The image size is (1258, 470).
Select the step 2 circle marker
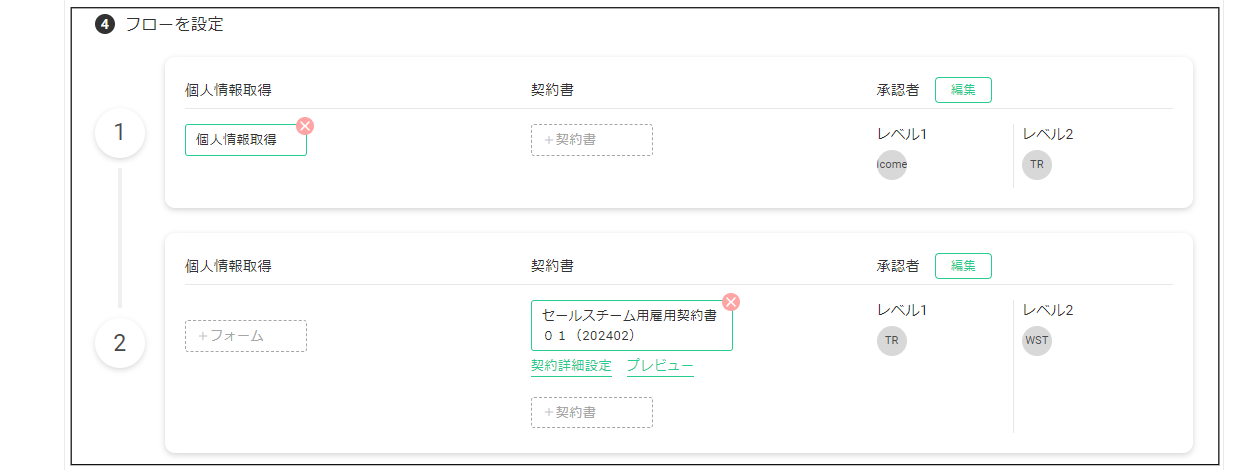(x=120, y=343)
